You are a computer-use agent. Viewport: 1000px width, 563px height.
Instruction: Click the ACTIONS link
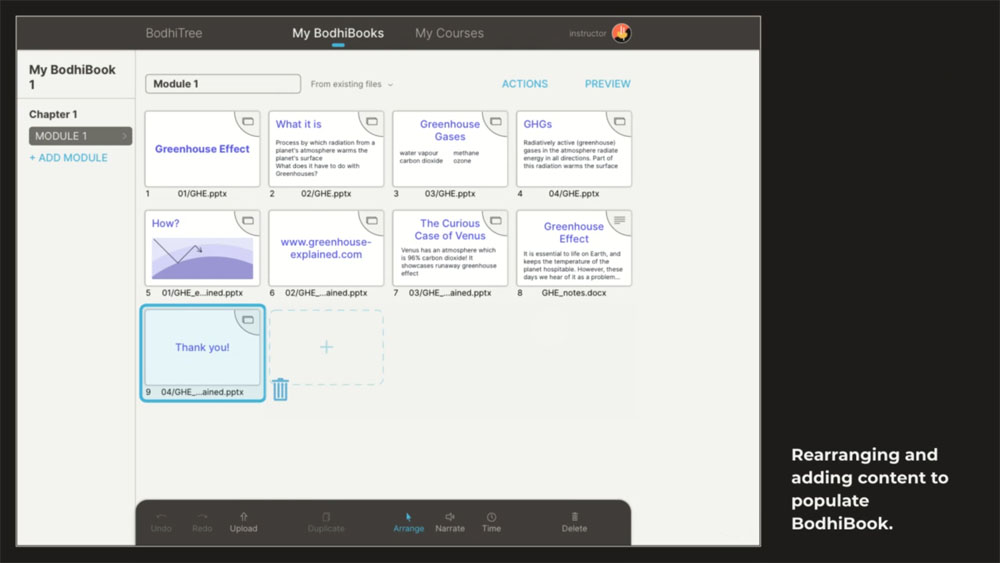pyautogui.click(x=524, y=84)
